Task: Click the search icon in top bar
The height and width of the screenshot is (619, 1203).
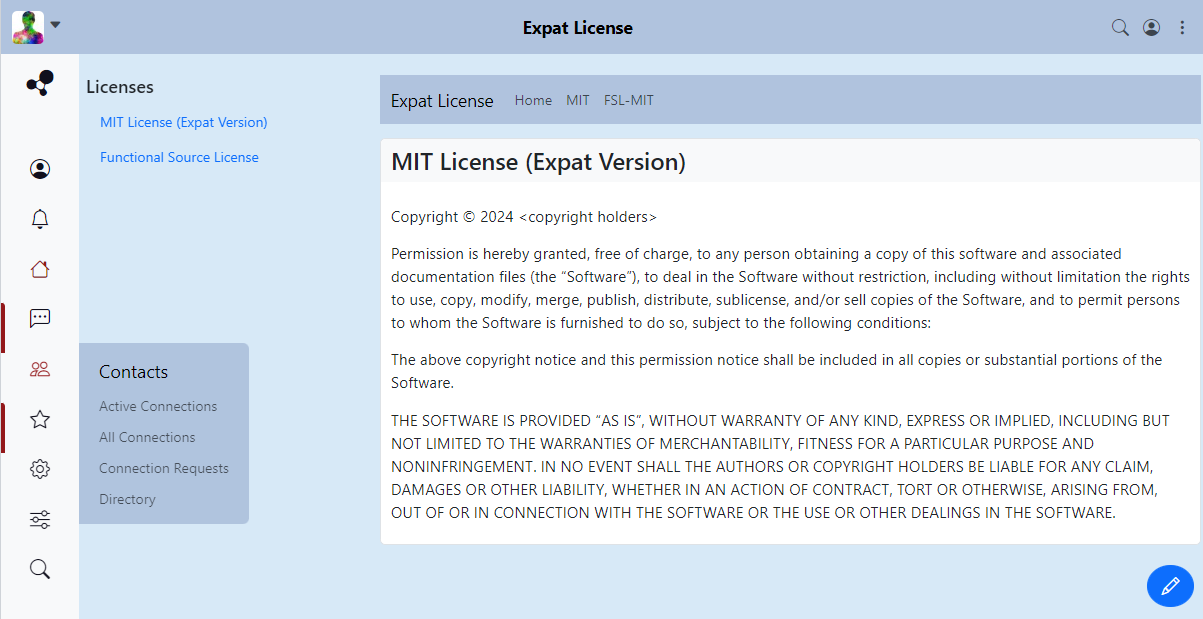Action: (x=1120, y=28)
